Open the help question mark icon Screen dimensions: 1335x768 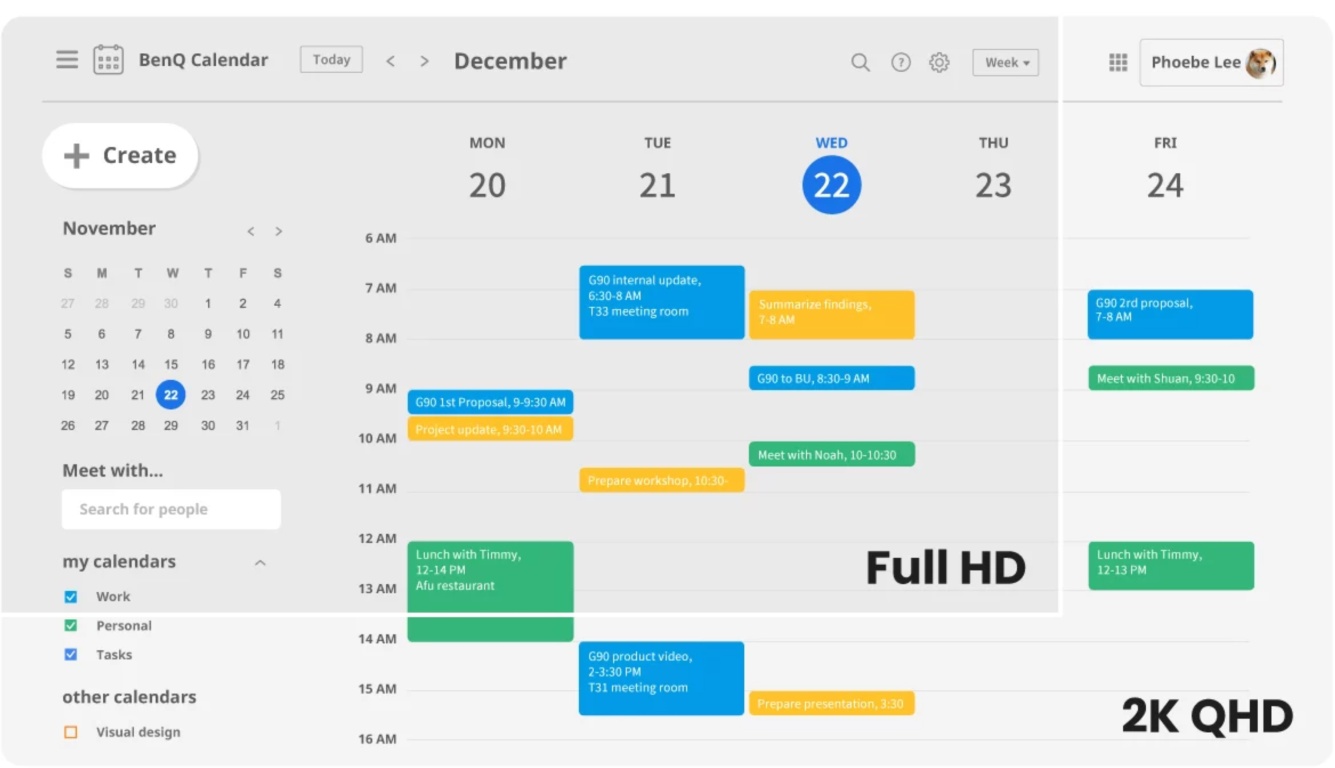901,62
